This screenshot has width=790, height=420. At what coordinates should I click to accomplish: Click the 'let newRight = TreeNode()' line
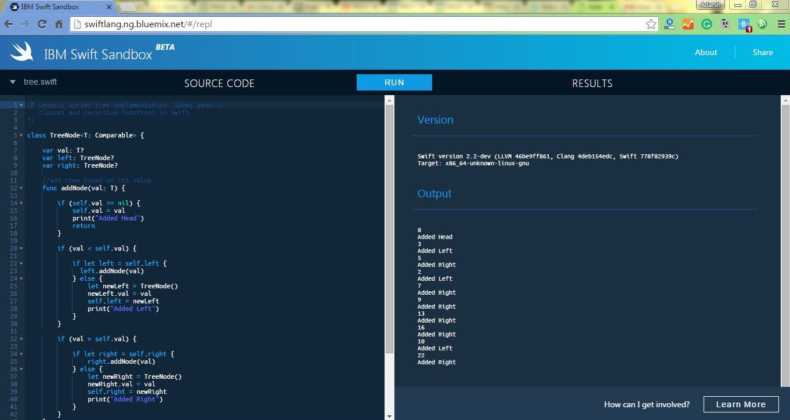[x=135, y=377]
